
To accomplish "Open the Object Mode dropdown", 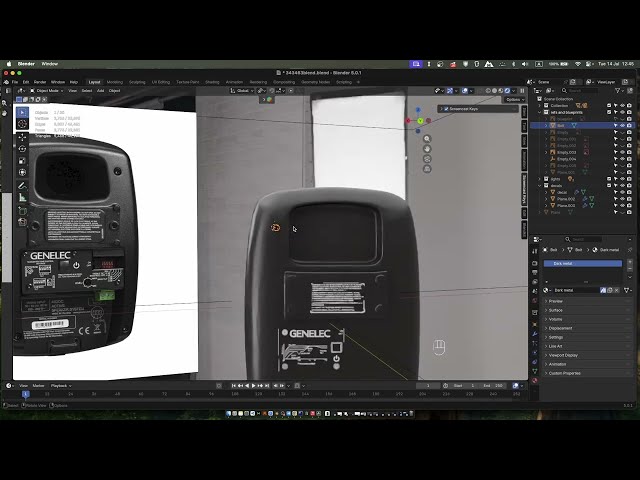I will (x=47, y=91).
